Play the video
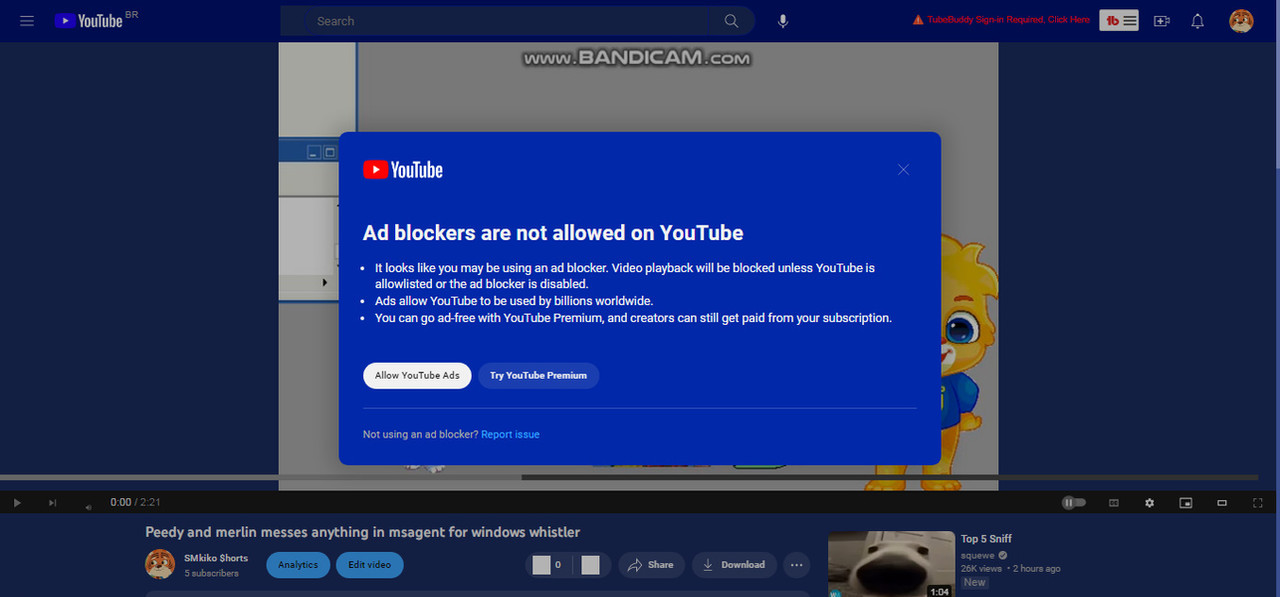1280x597 pixels. [17, 503]
